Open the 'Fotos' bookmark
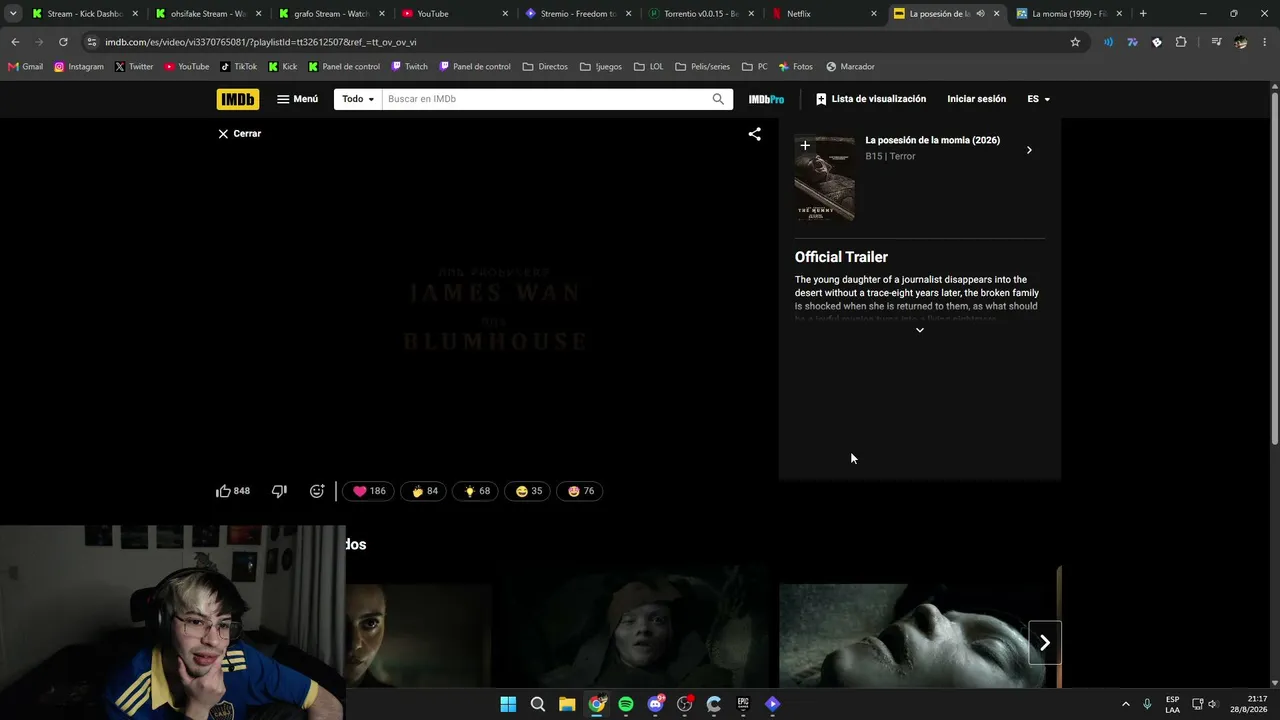The width and height of the screenshot is (1280, 720). coord(796,67)
